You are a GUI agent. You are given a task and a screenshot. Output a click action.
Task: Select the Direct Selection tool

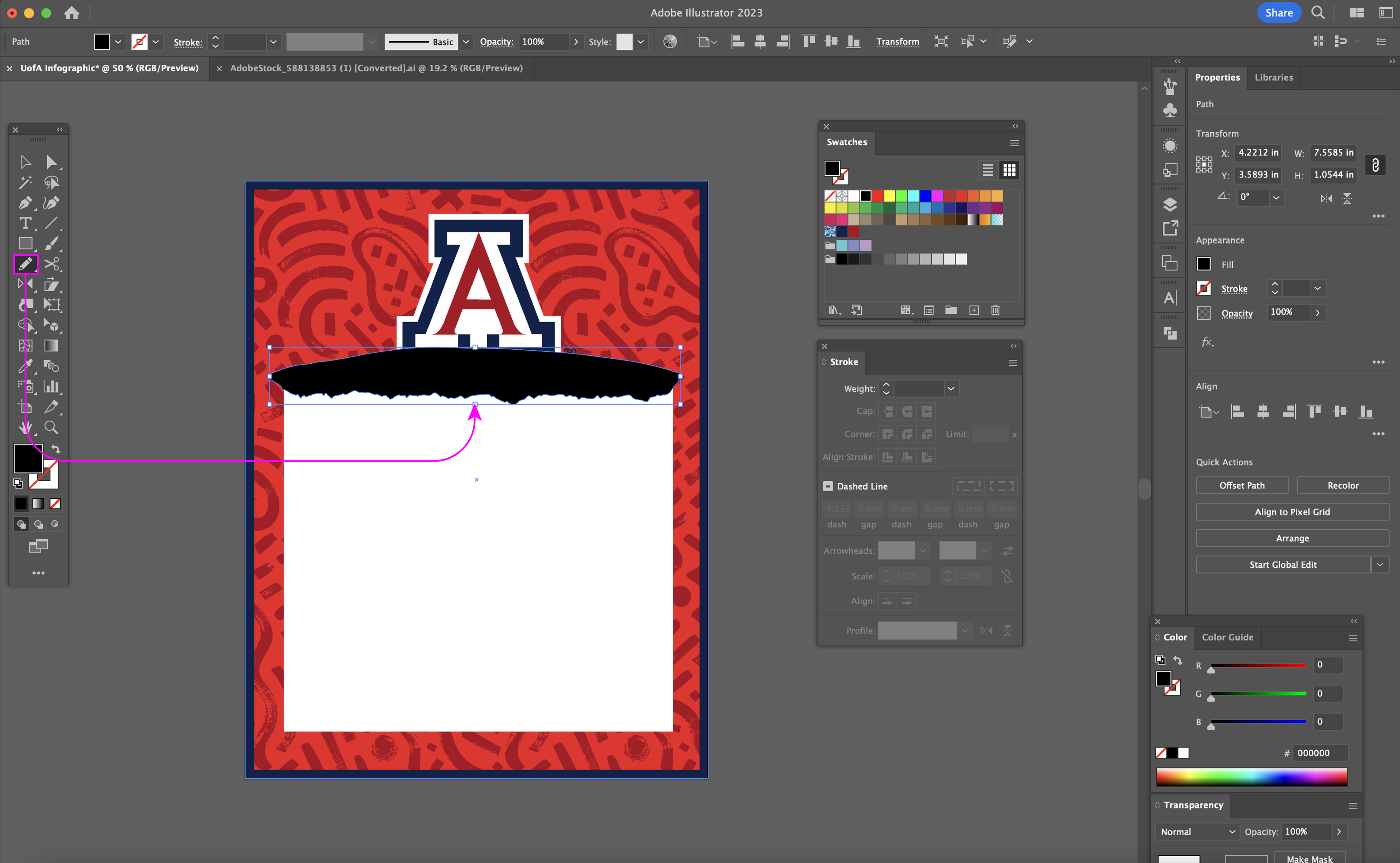[51, 162]
